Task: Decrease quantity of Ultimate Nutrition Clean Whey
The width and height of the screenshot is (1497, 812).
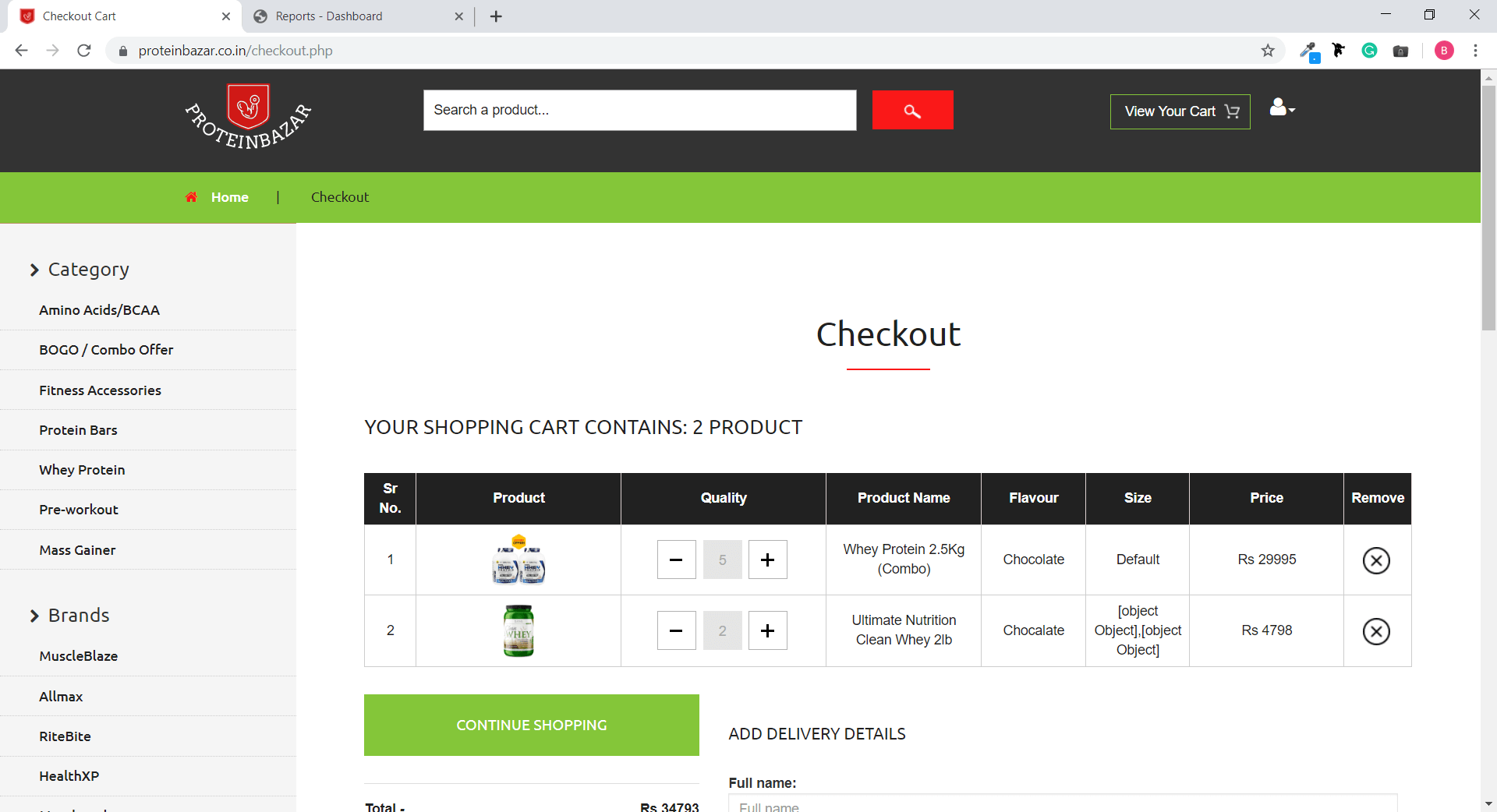Action: pyautogui.click(x=676, y=630)
